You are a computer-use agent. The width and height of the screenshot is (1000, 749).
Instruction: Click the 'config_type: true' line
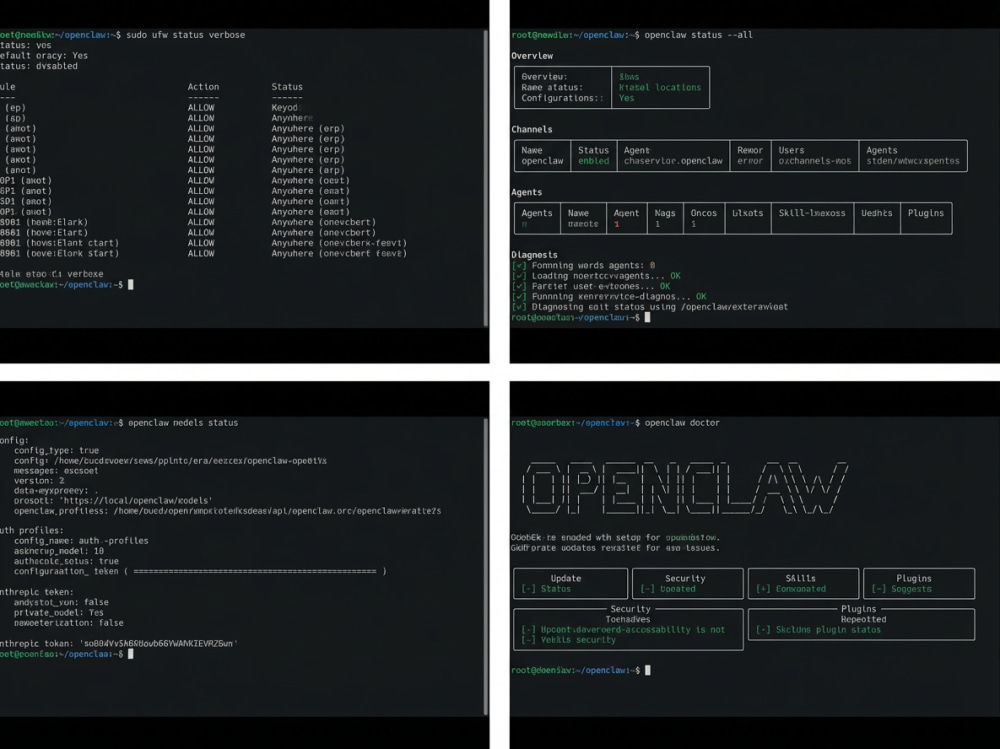tap(56, 450)
